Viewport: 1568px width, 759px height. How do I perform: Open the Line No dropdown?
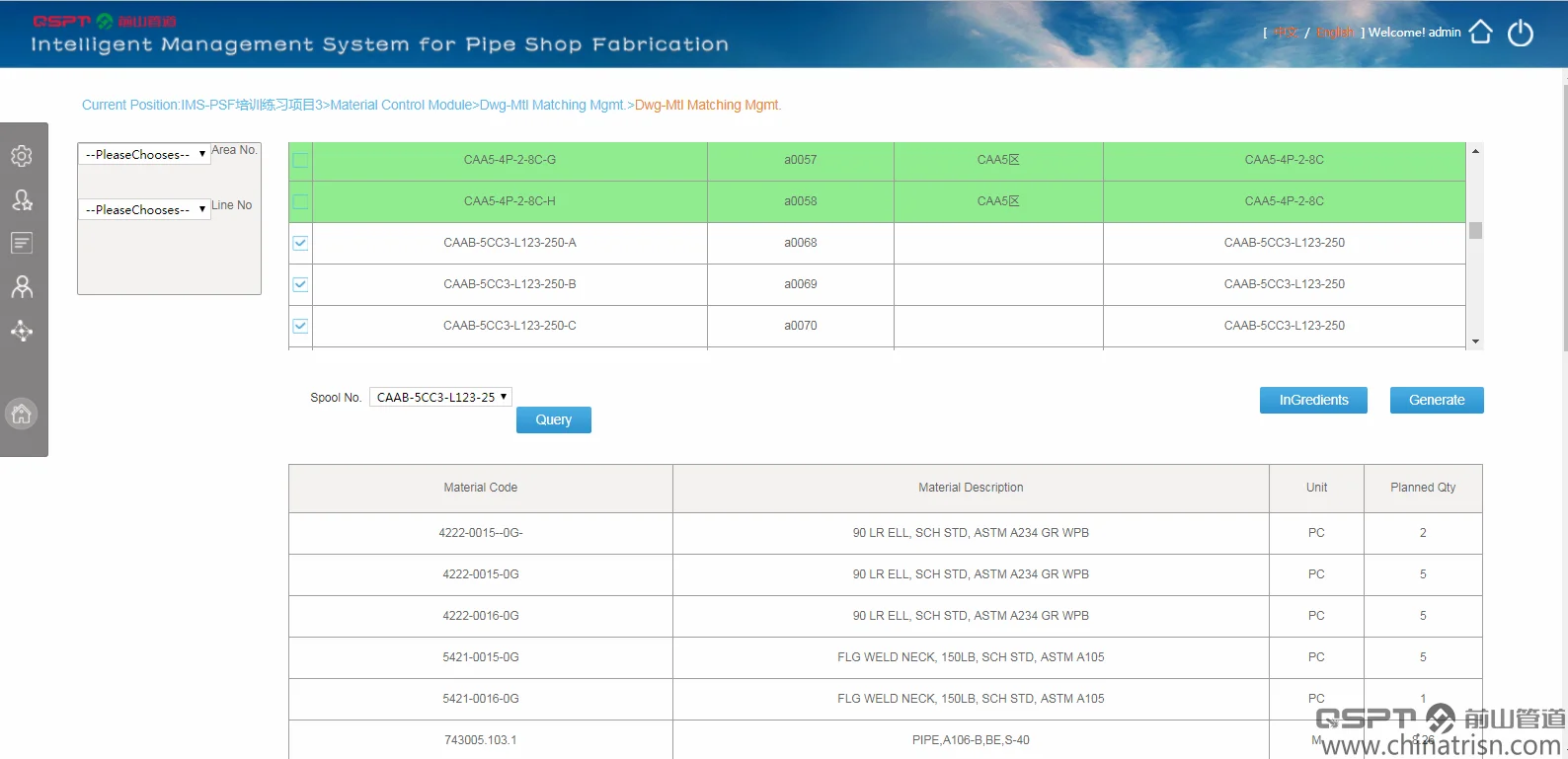click(x=144, y=209)
